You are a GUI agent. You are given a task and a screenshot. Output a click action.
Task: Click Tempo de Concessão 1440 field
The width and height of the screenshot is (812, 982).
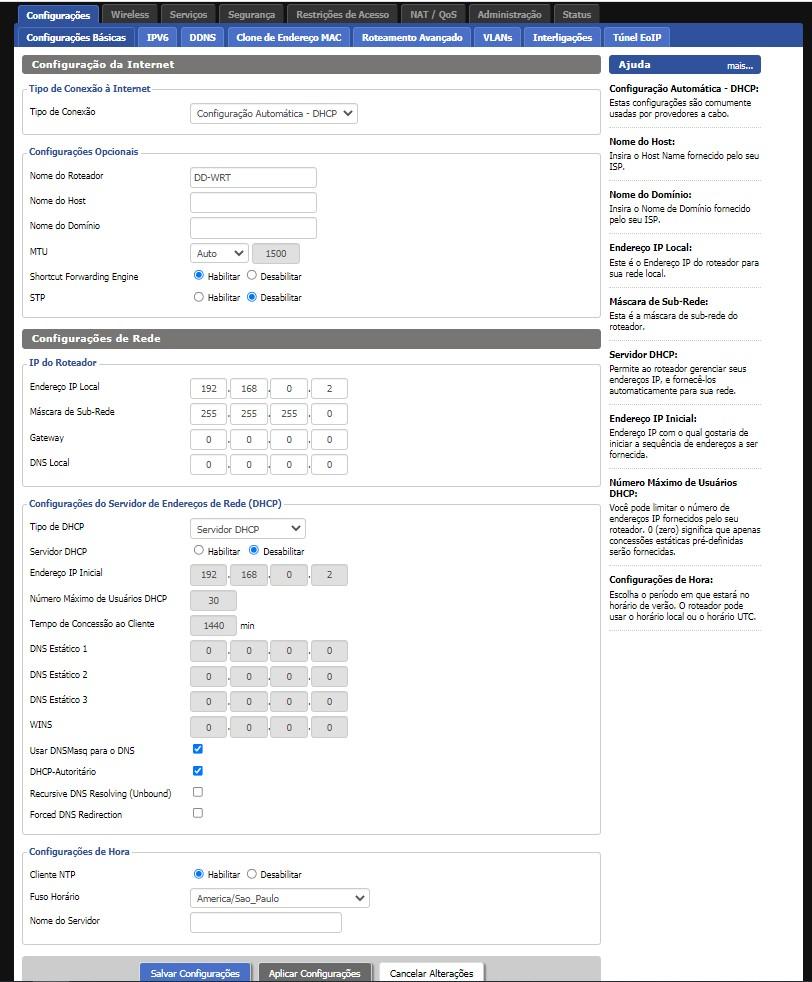click(213, 625)
